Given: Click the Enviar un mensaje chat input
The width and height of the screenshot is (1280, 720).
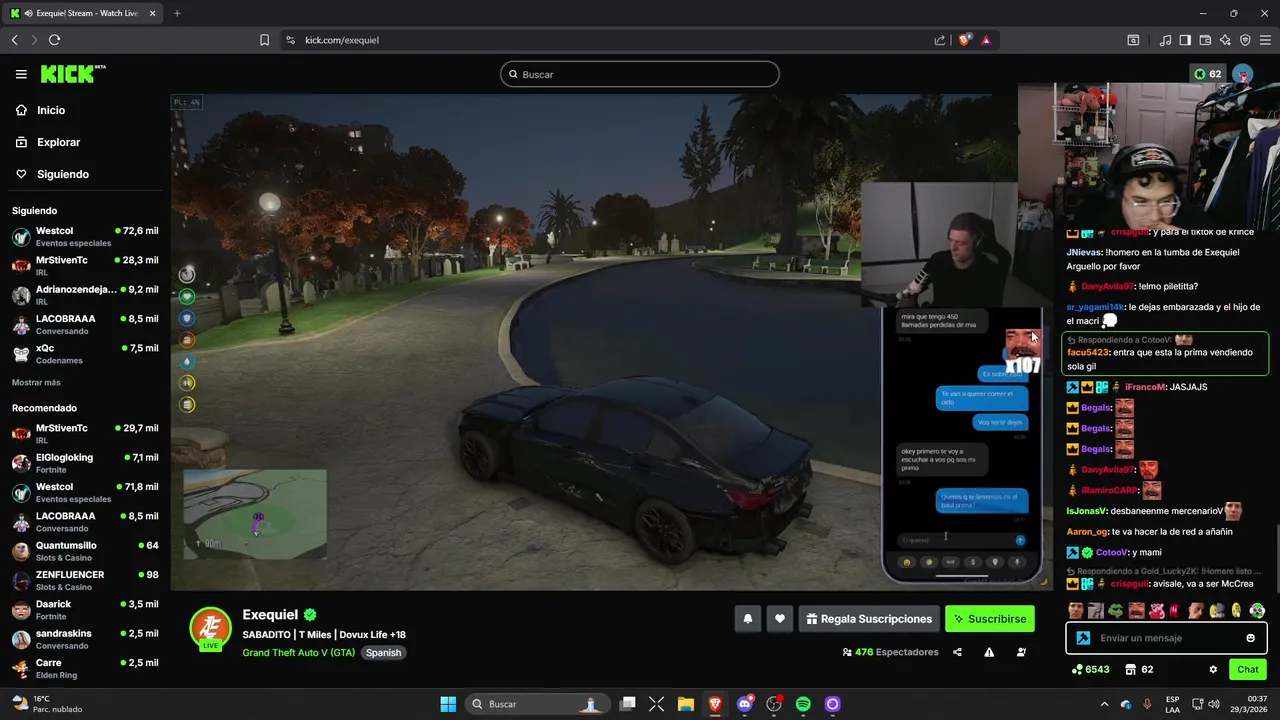Looking at the screenshot, I should [x=1166, y=638].
